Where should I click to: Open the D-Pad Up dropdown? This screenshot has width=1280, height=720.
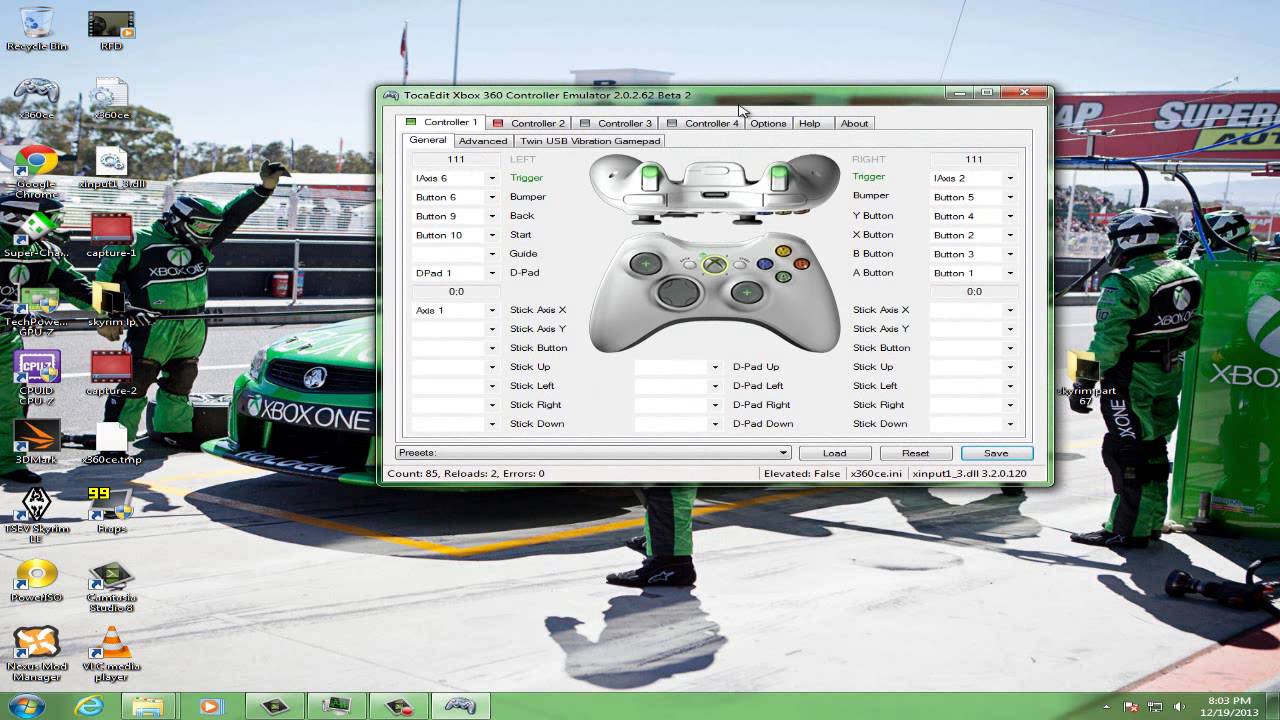(x=715, y=367)
